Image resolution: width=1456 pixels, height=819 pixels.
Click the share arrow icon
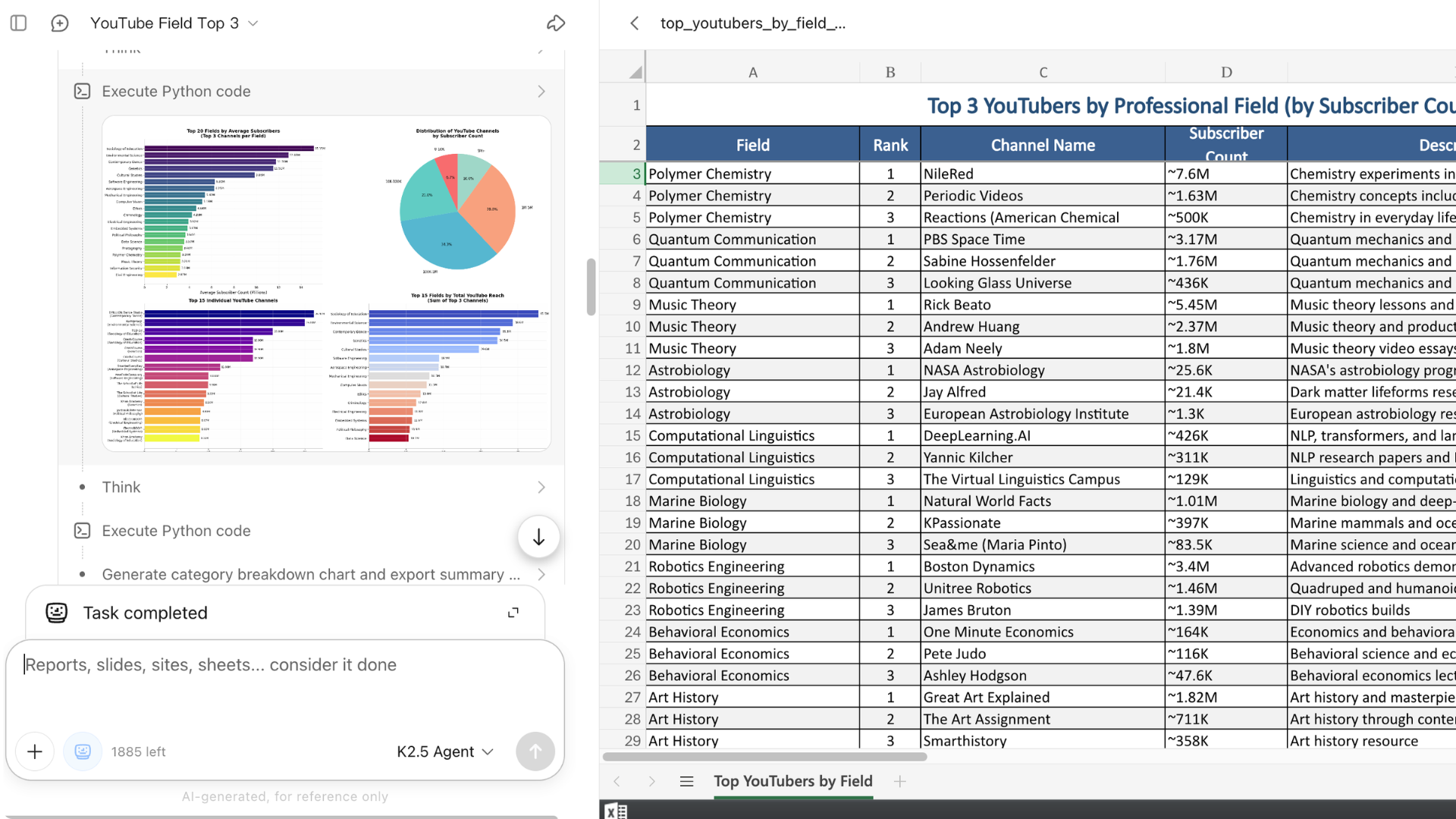pyautogui.click(x=556, y=24)
